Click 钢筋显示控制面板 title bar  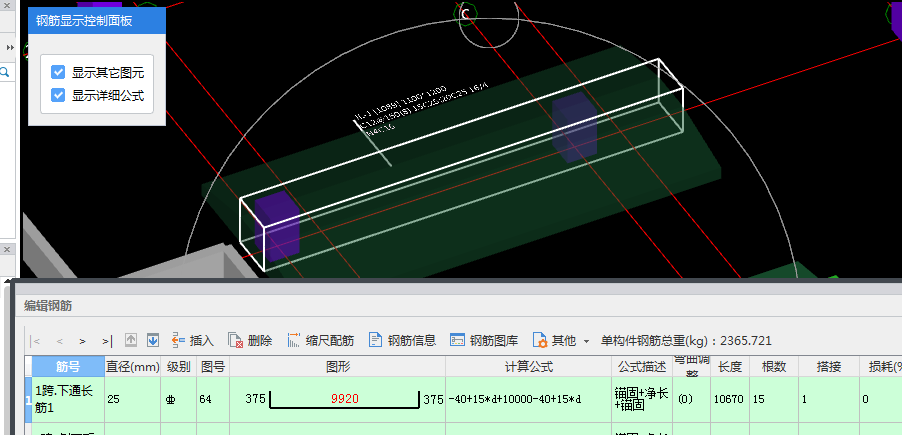pos(97,21)
